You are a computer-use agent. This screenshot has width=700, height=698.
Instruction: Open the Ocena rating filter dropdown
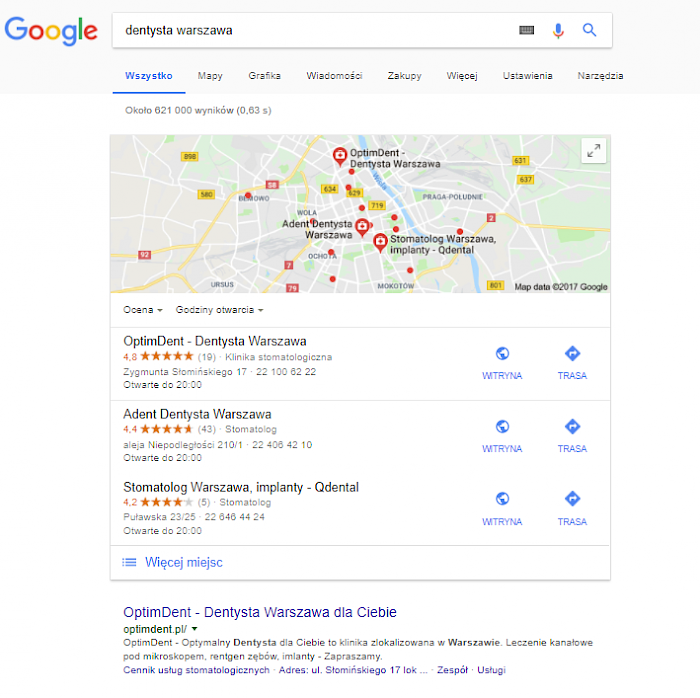click(x=142, y=310)
